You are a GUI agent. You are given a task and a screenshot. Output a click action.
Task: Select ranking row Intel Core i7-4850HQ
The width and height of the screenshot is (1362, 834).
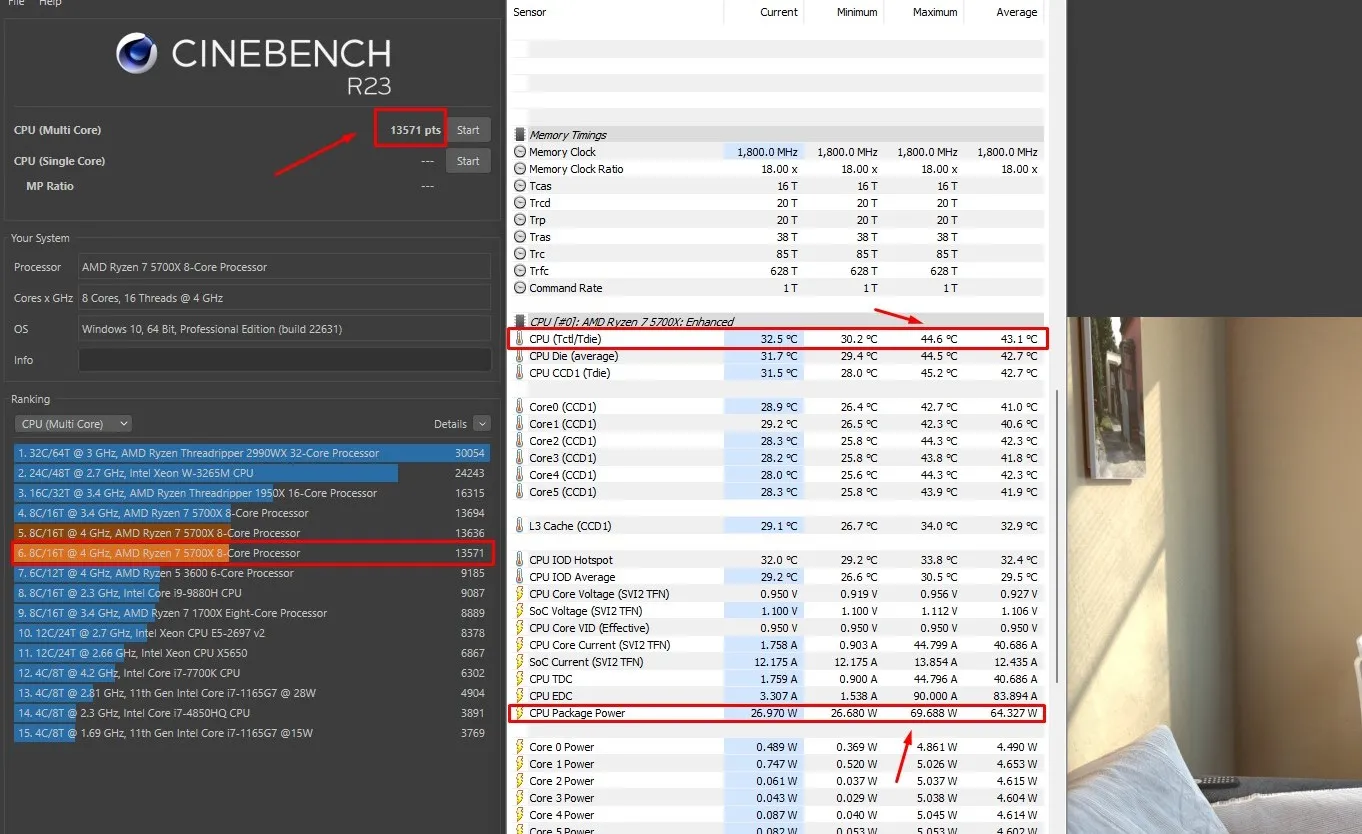click(x=252, y=713)
